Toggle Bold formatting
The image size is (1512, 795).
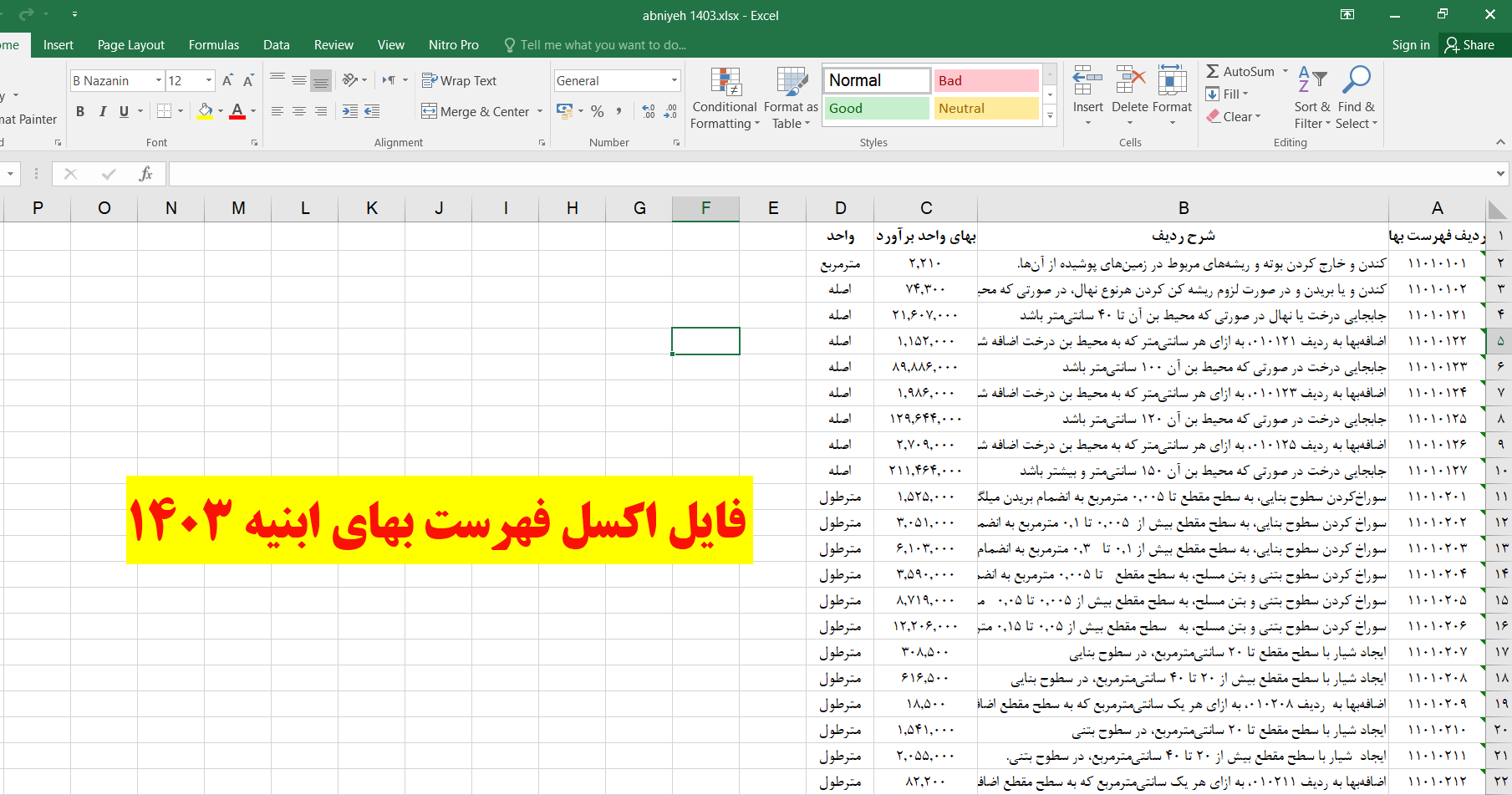pyautogui.click(x=80, y=111)
